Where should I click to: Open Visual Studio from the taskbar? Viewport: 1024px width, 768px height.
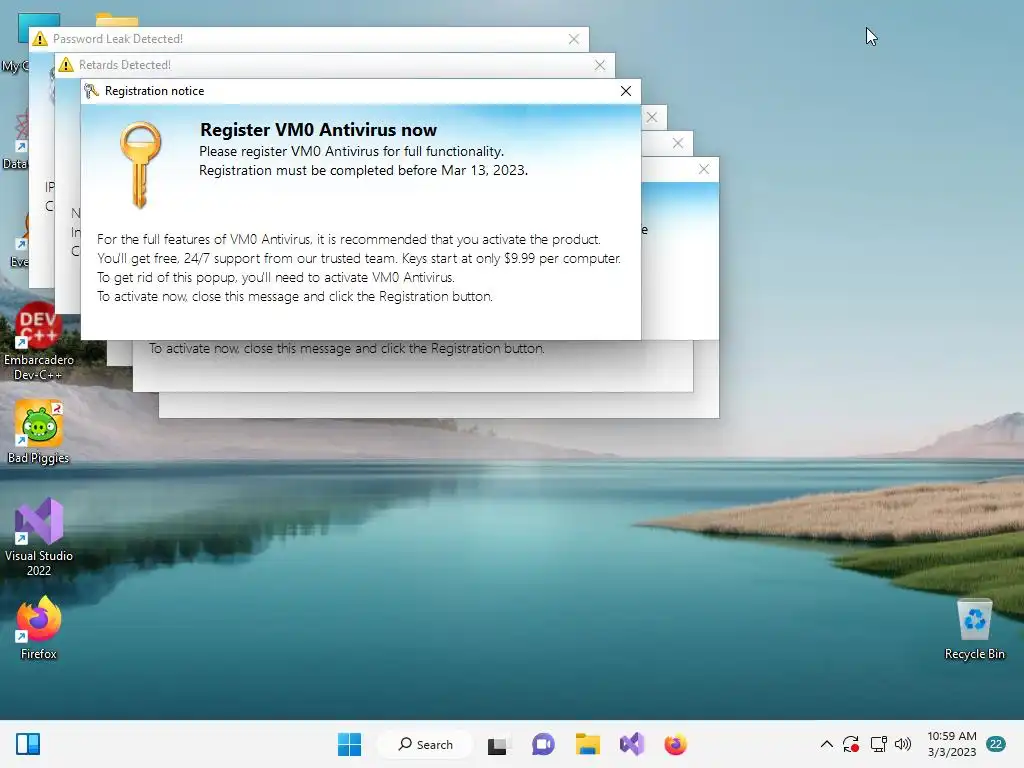click(632, 744)
